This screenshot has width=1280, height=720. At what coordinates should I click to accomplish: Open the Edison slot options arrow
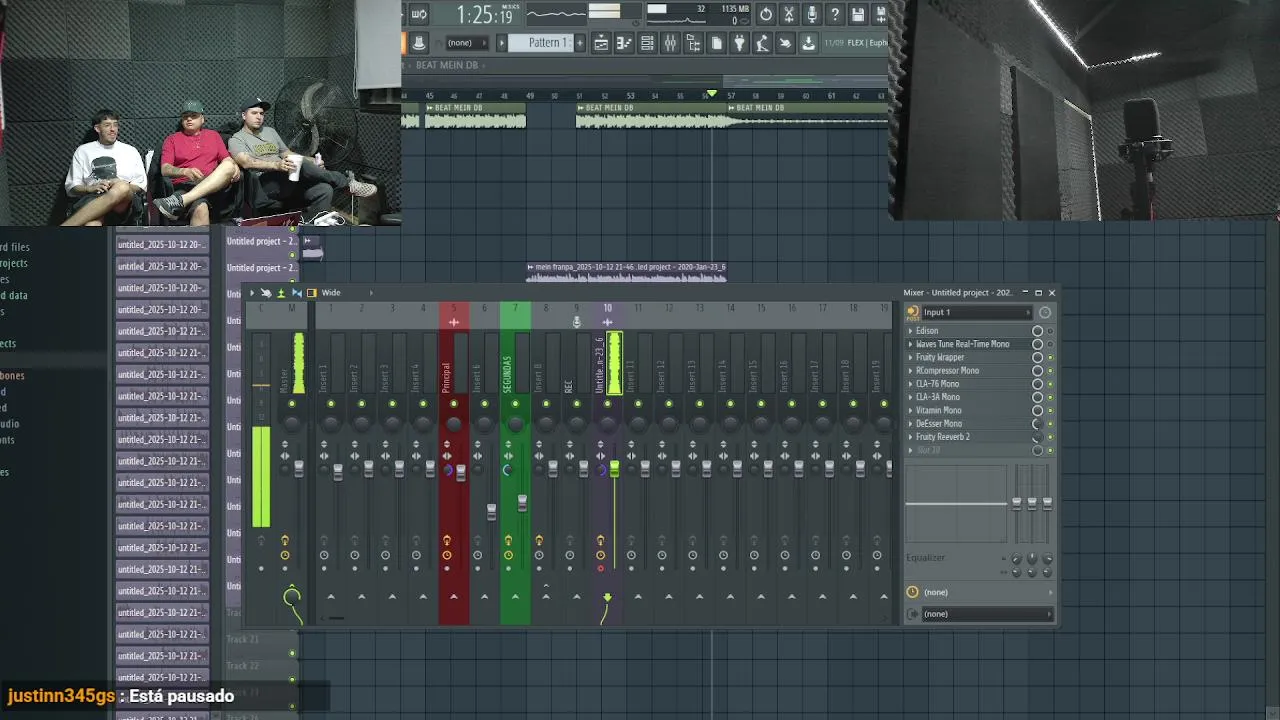click(910, 331)
